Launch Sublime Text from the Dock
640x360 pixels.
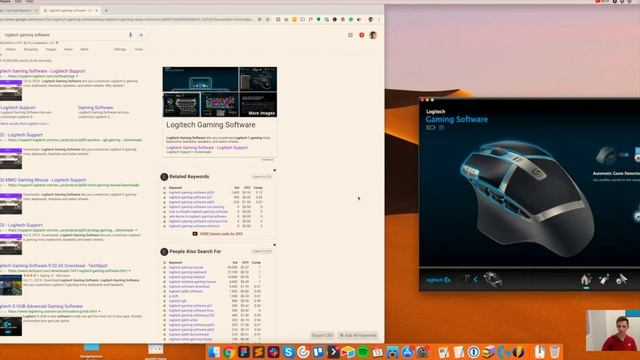pos(259,352)
